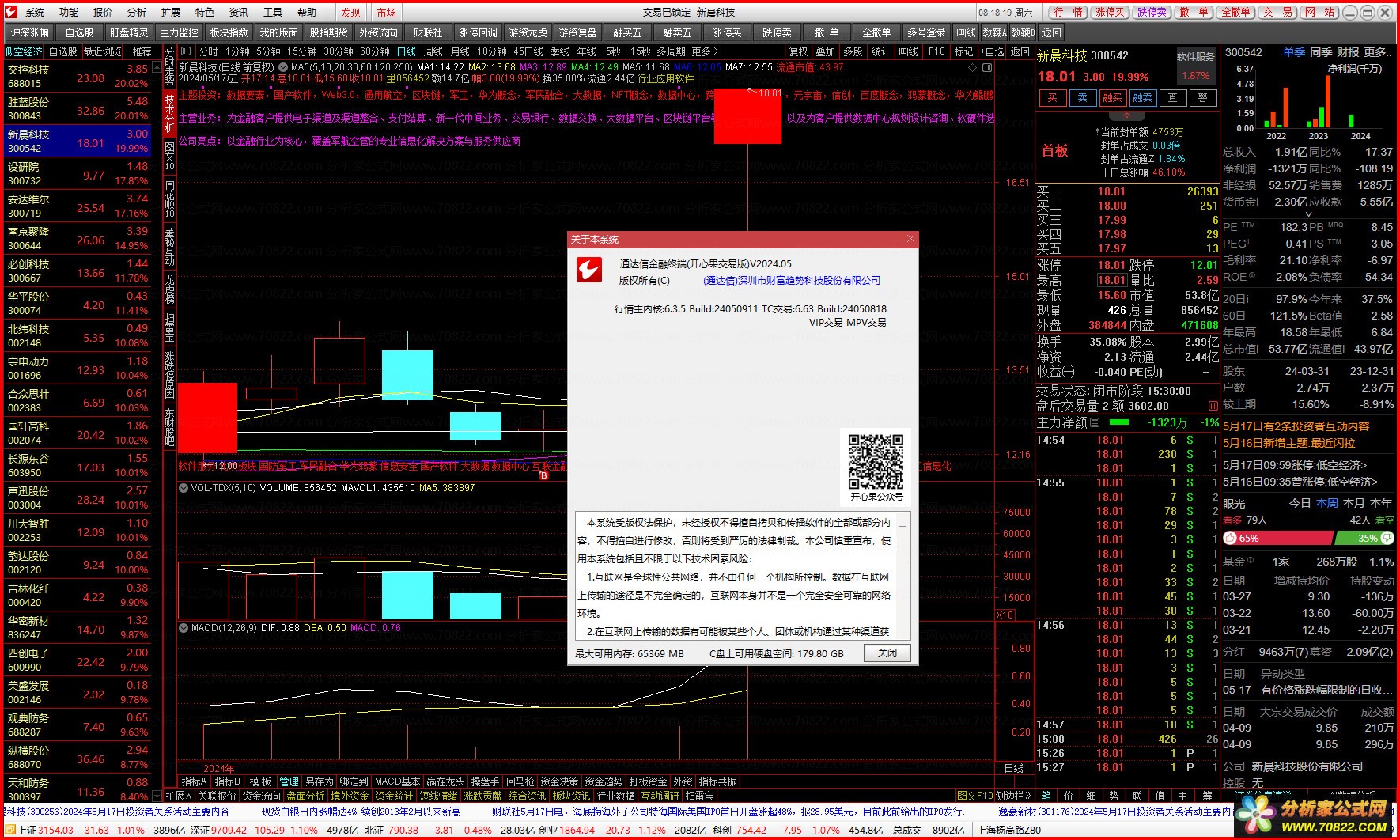This screenshot has width=1400, height=840.
Task: Click the 势 trend tab at the bottom
Action: point(1114,796)
